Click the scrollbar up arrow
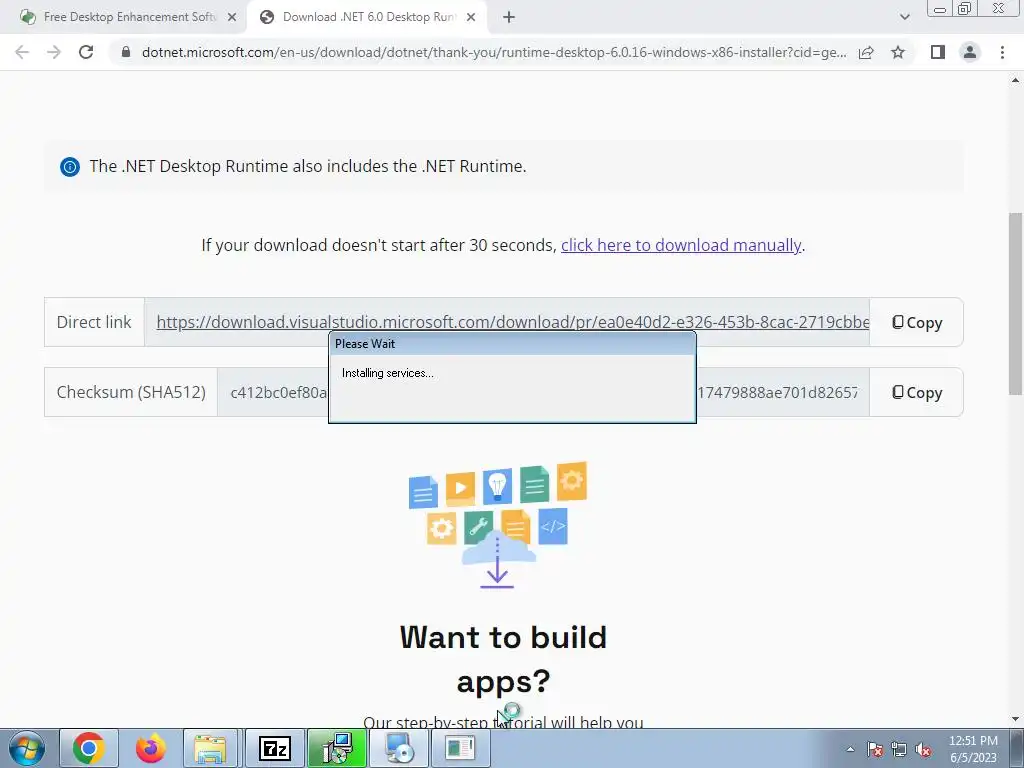This screenshot has height=768, width=1024. point(1015,80)
